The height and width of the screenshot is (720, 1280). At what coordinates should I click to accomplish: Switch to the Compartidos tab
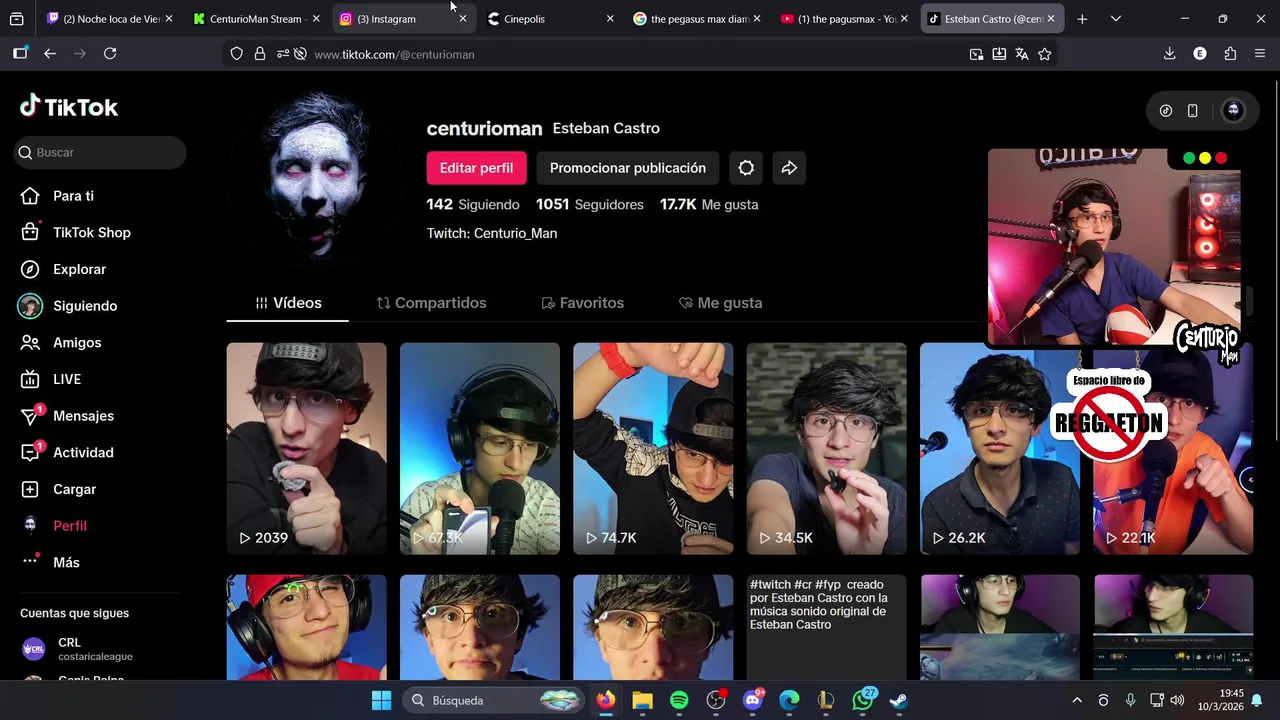click(x=431, y=303)
